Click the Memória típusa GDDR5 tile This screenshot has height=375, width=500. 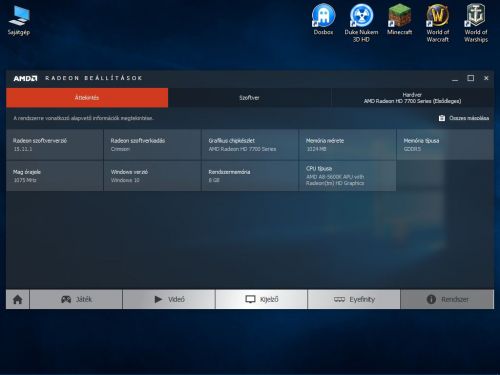point(445,145)
